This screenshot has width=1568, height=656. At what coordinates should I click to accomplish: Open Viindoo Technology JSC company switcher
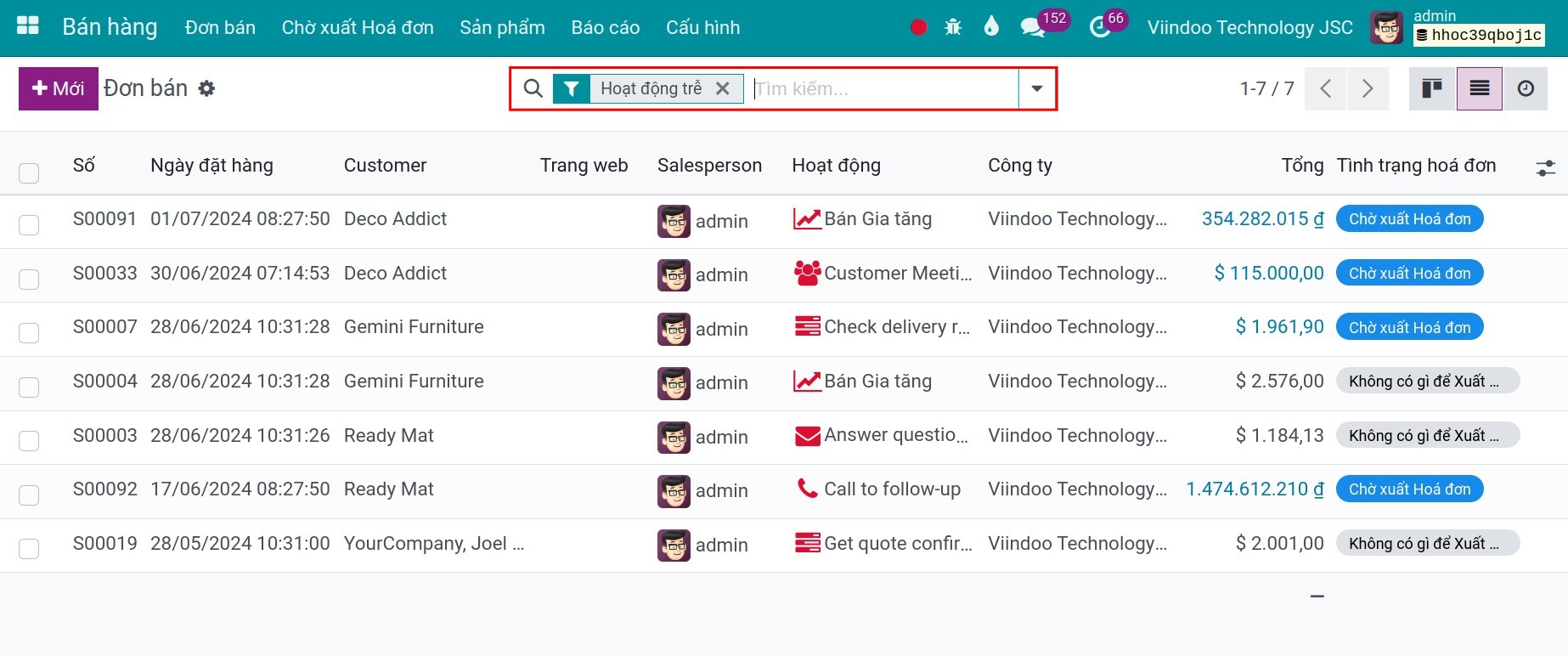point(1249,27)
